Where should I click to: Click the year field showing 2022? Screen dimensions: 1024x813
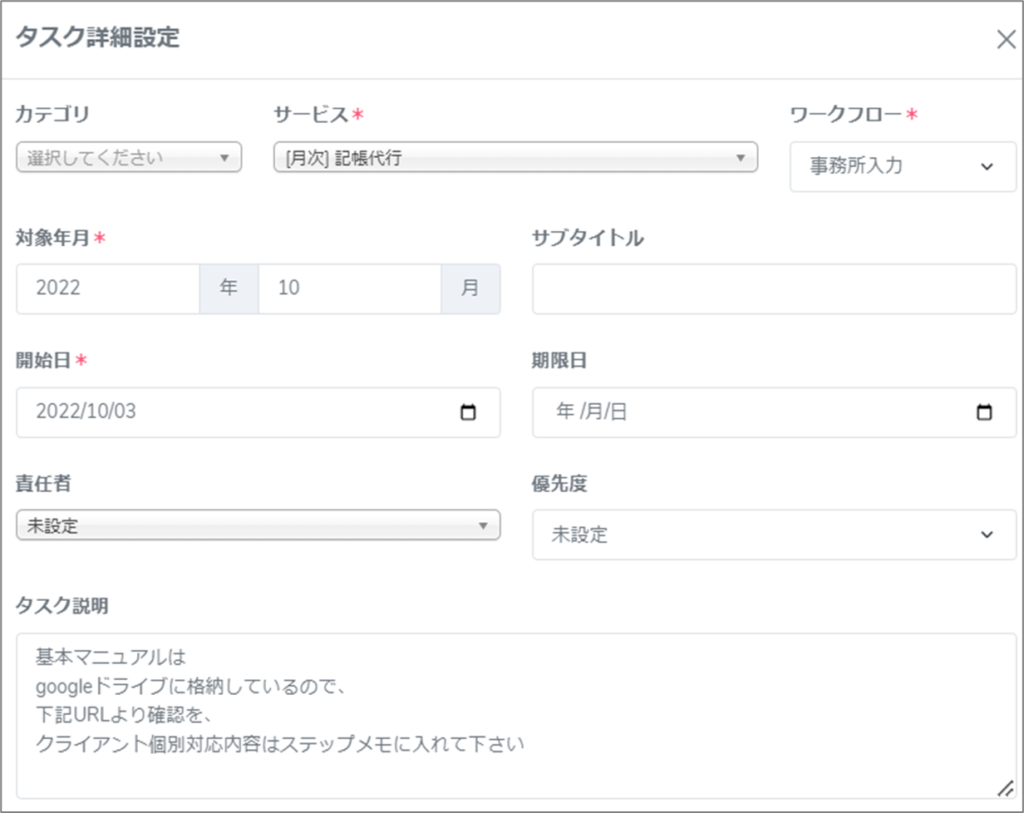pos(108,288)
